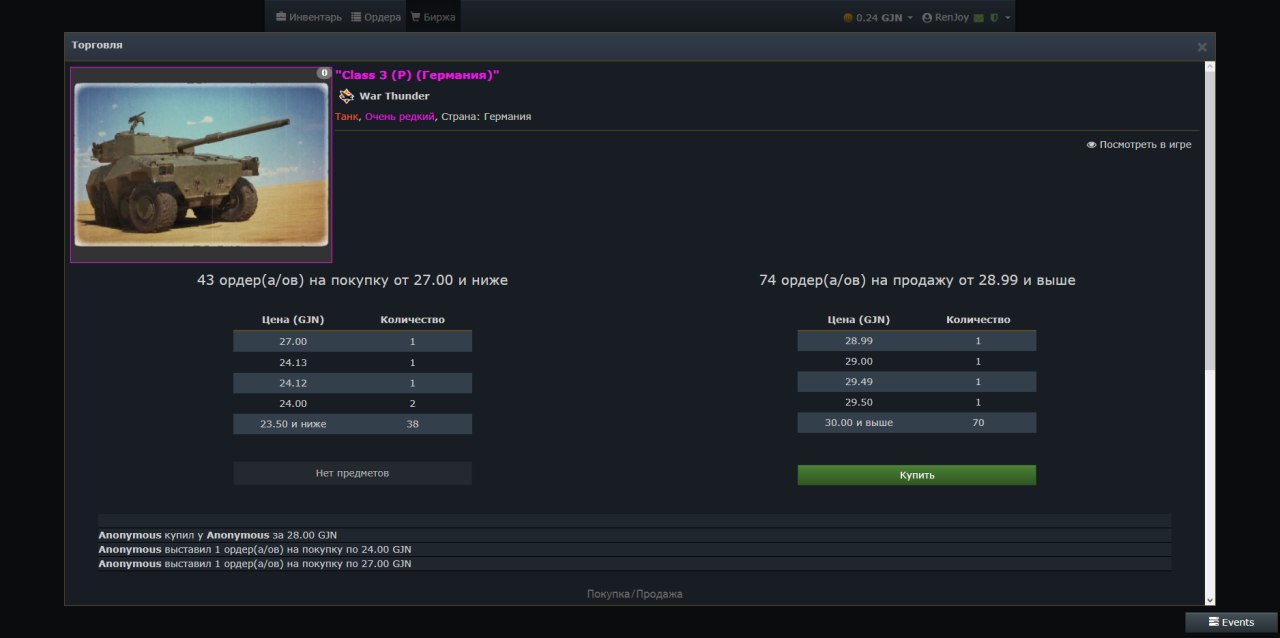The image size is (1280, 638).
Task: Select sell order row 29.49
Action: pos(917,382)
